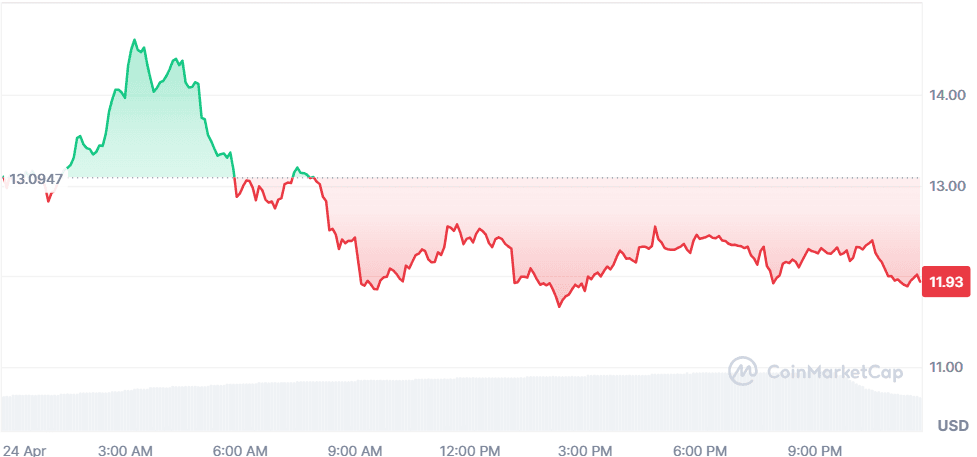Image resolution: width=977 pixels, height=457 pixels.
Task: Select the 11.00 price axis label
Action: tap(946, 368)
